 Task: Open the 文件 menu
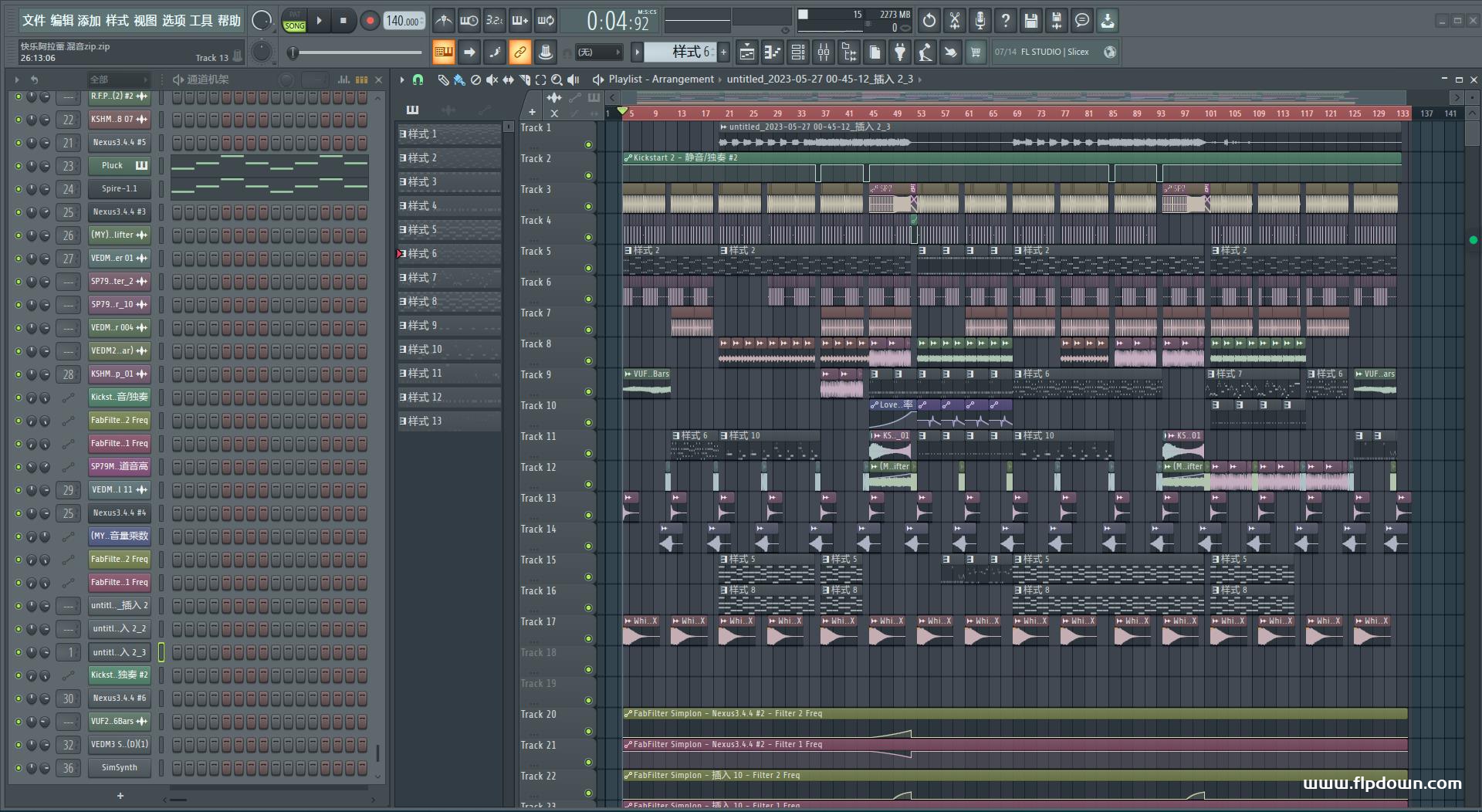click(x=33, y=21)
